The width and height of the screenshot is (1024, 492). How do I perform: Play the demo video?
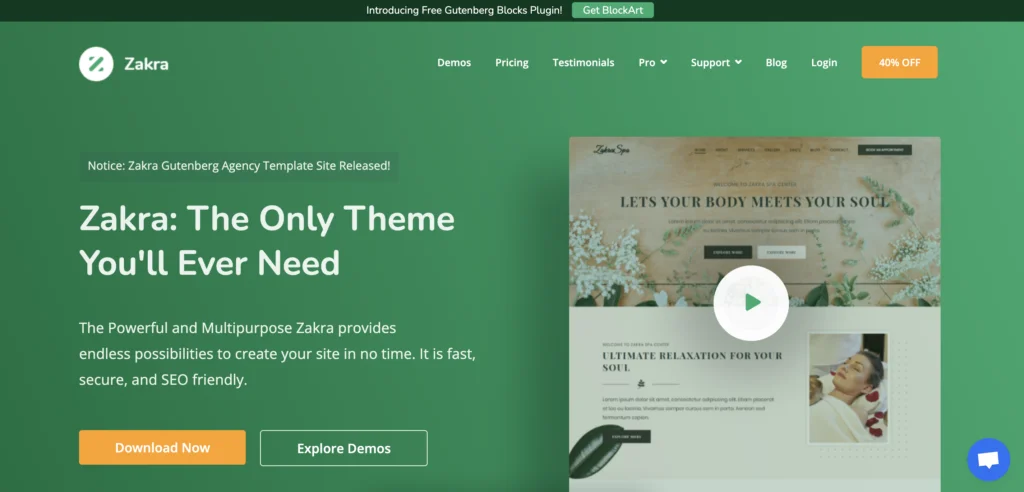coord(751,303)
